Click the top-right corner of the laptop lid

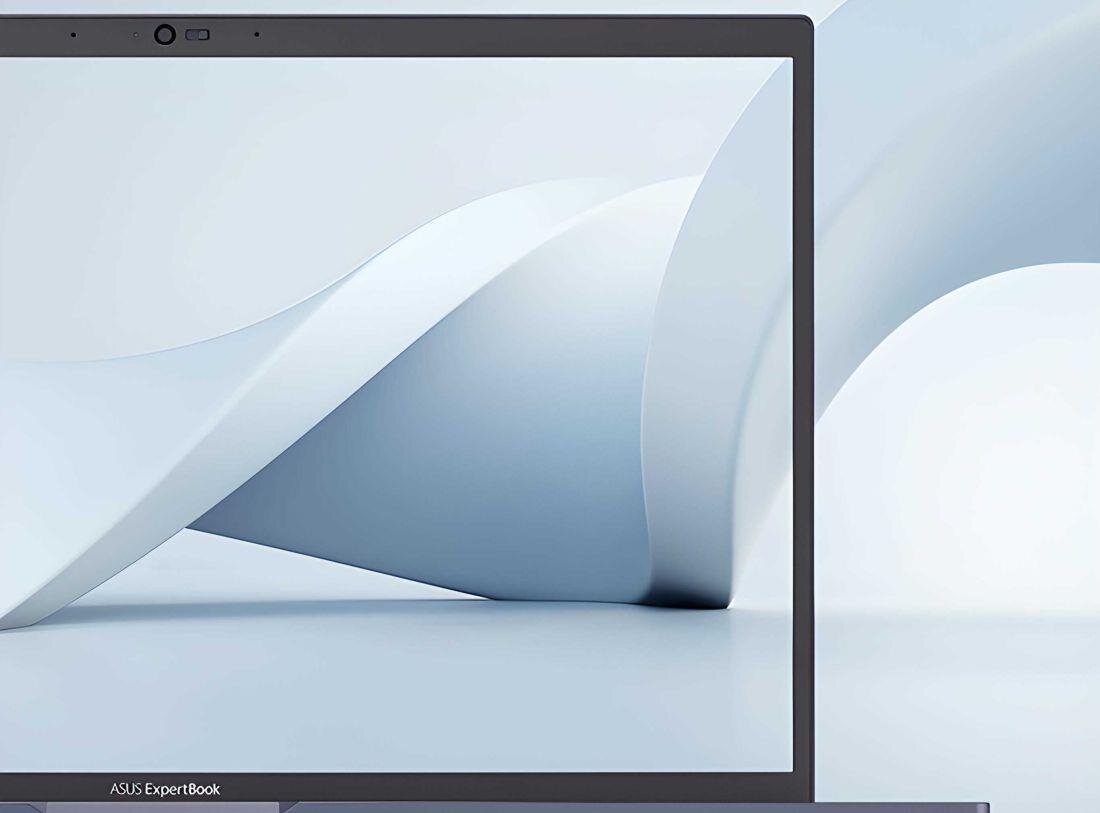[x=808, y=20]
